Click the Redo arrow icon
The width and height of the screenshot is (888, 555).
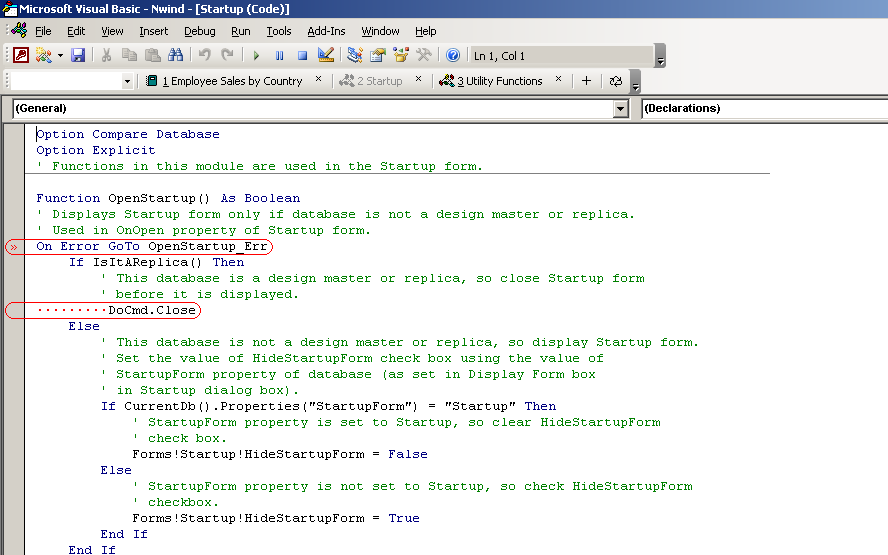[x=228, y=55]
